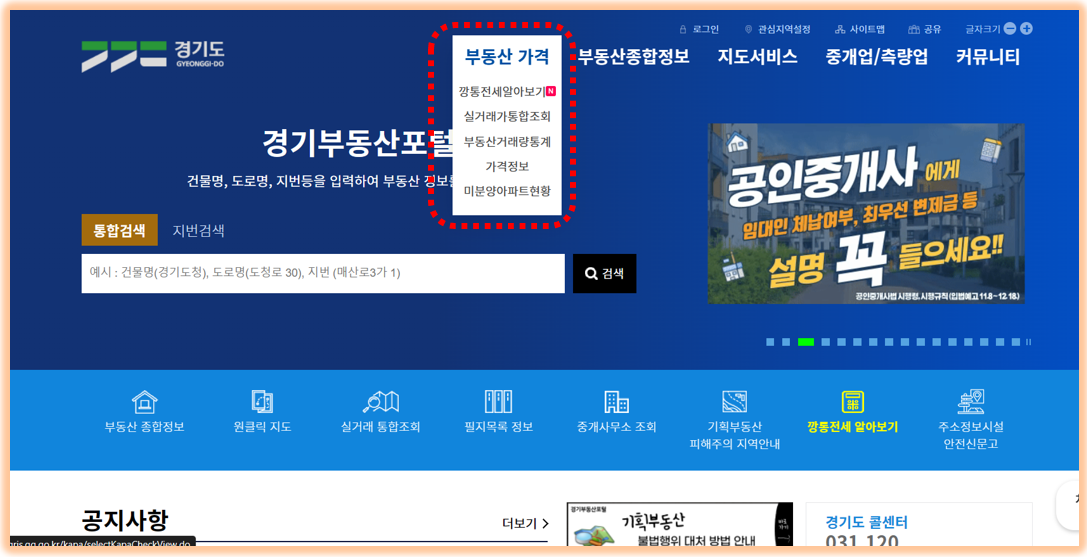Image resolution: width=1087 pixels, height=557 pixels.
Task: Pause the banner slideshow
Action: pyautogui.click(x=1029, y=342)
